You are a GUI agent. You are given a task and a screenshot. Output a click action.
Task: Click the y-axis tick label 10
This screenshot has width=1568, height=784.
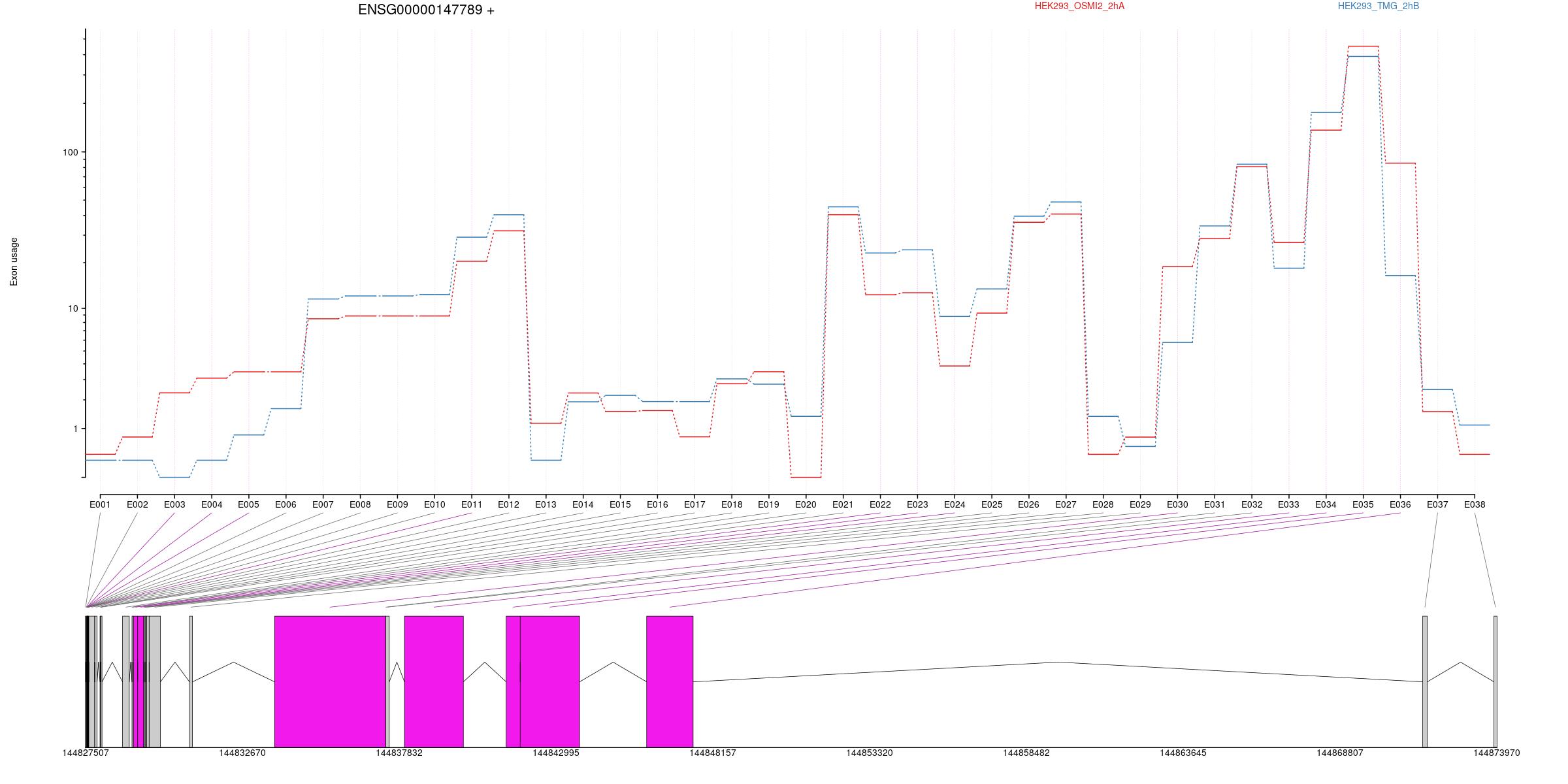73,308
